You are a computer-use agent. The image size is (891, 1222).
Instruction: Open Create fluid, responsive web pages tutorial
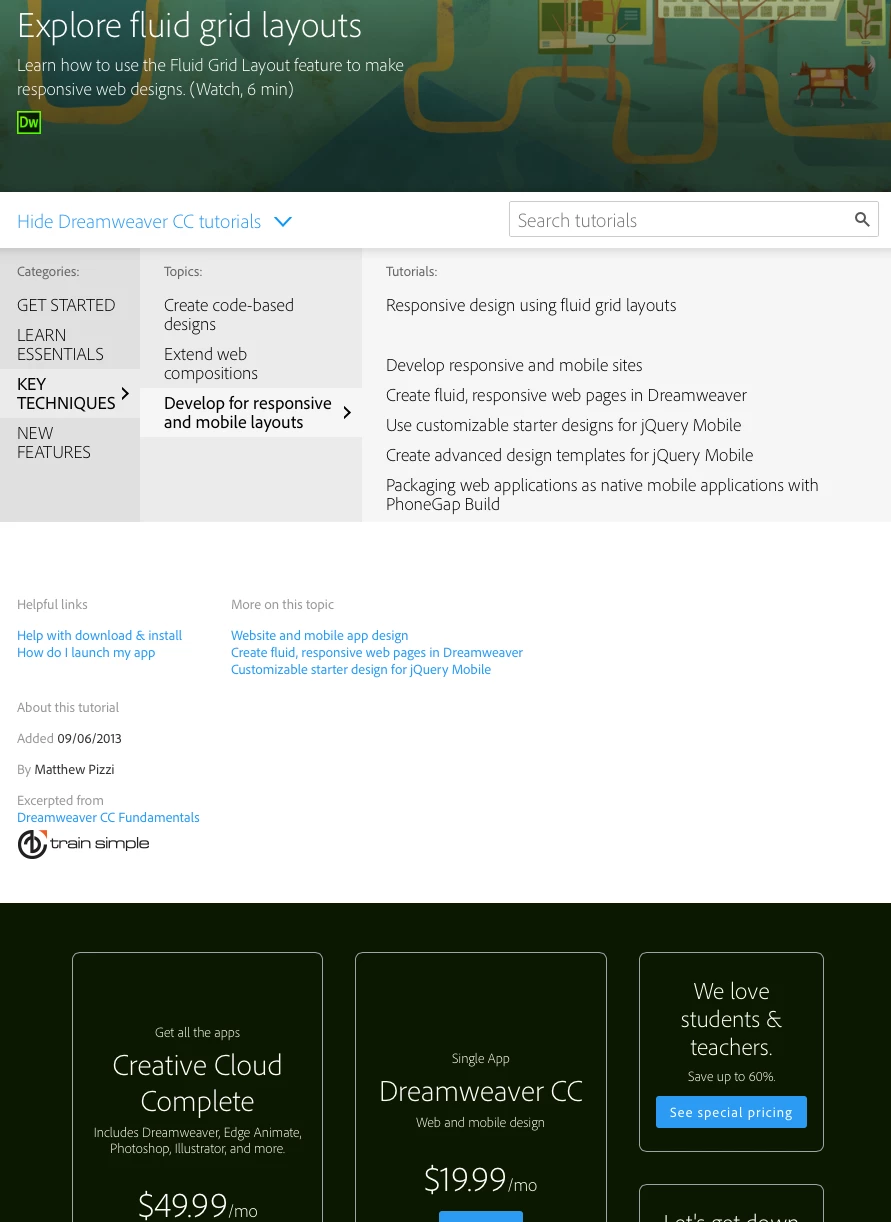pos(566,395)
